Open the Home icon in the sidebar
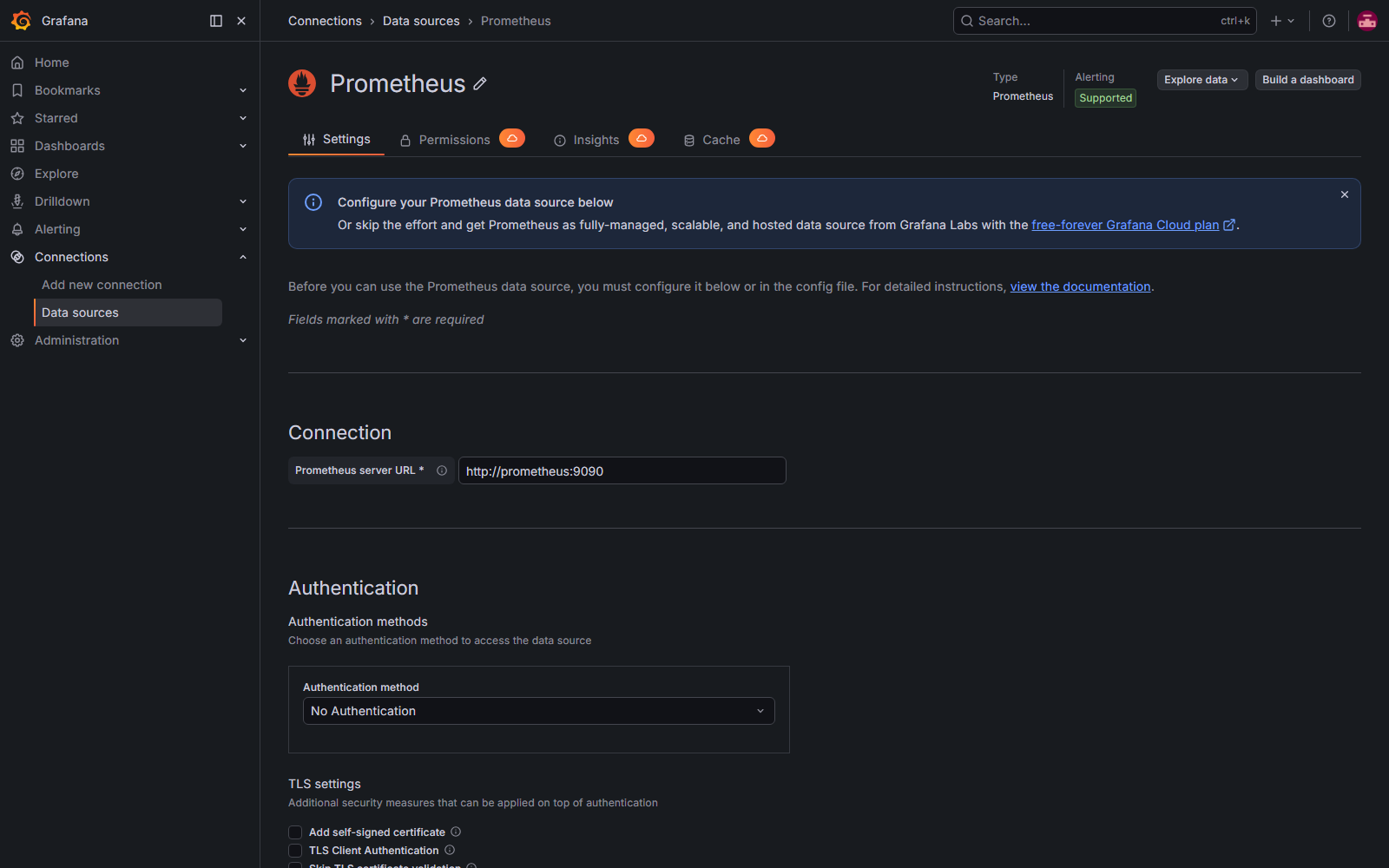The image size is (1389, 868). point(17,62)
